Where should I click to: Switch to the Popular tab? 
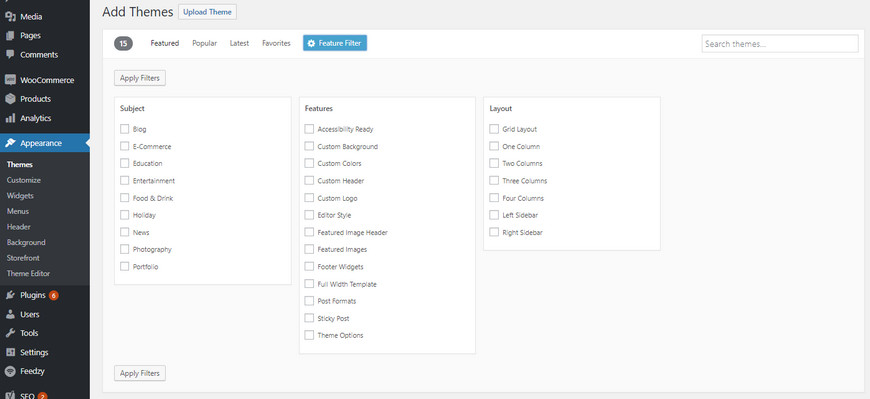click(204, 43)
